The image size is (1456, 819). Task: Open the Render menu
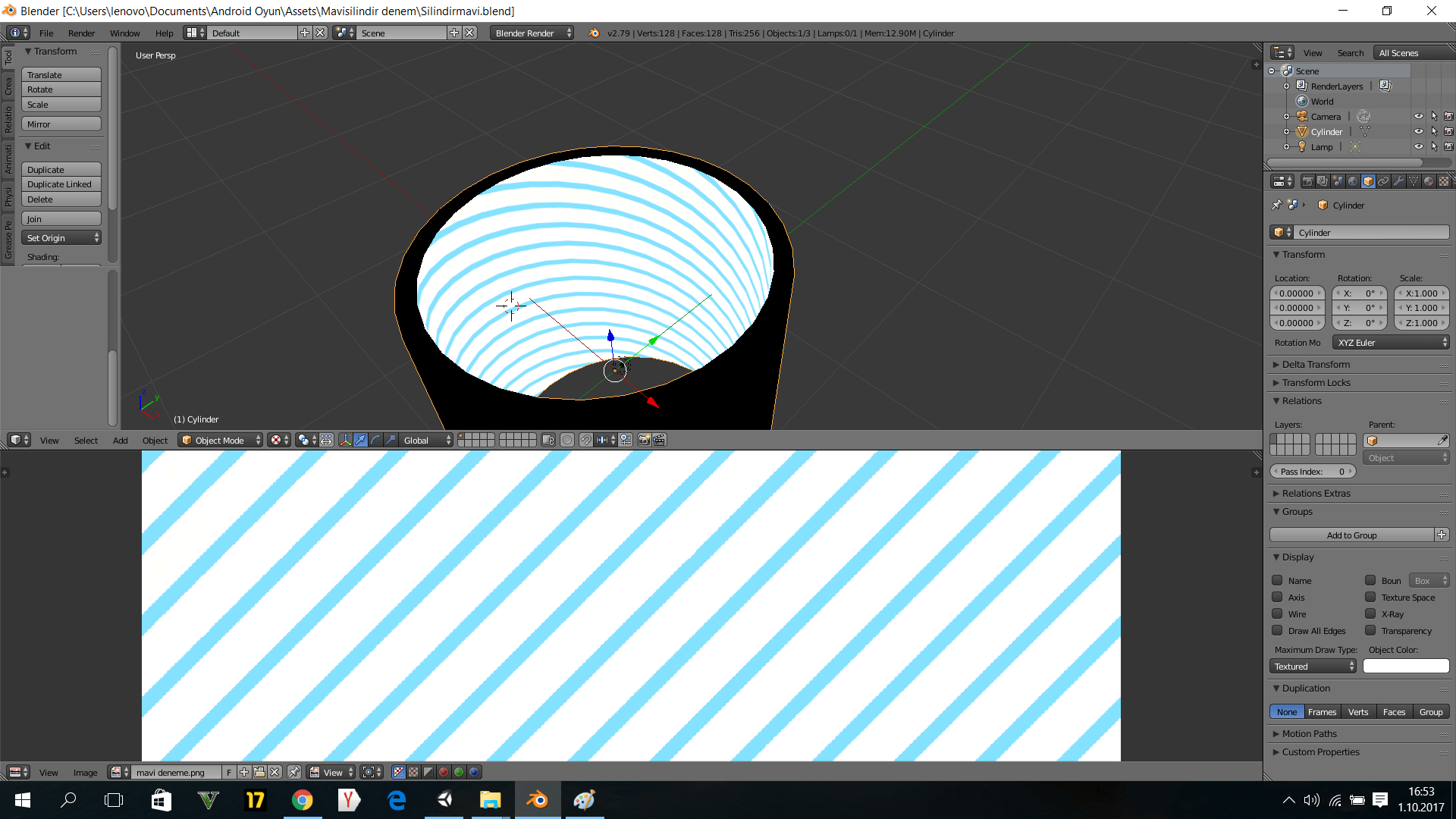click(x=81, y=33)
